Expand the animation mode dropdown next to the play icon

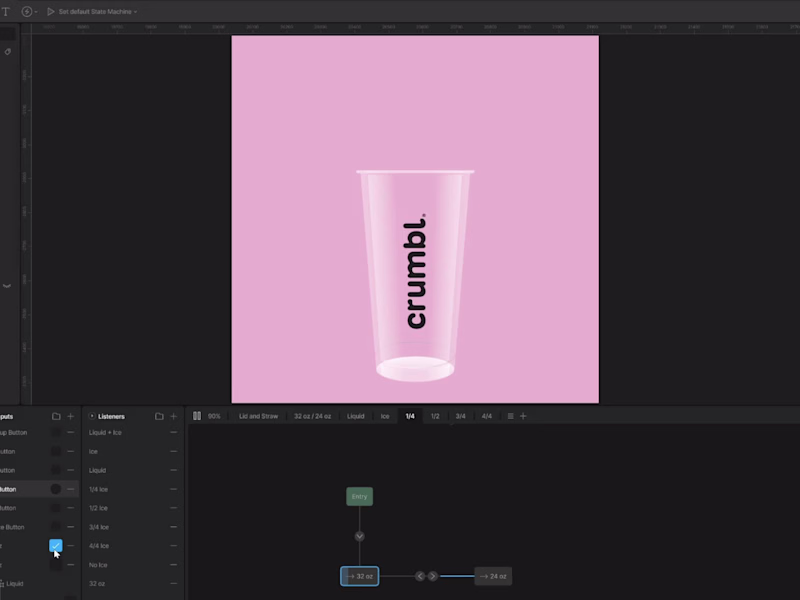click(x=36, y=11)
